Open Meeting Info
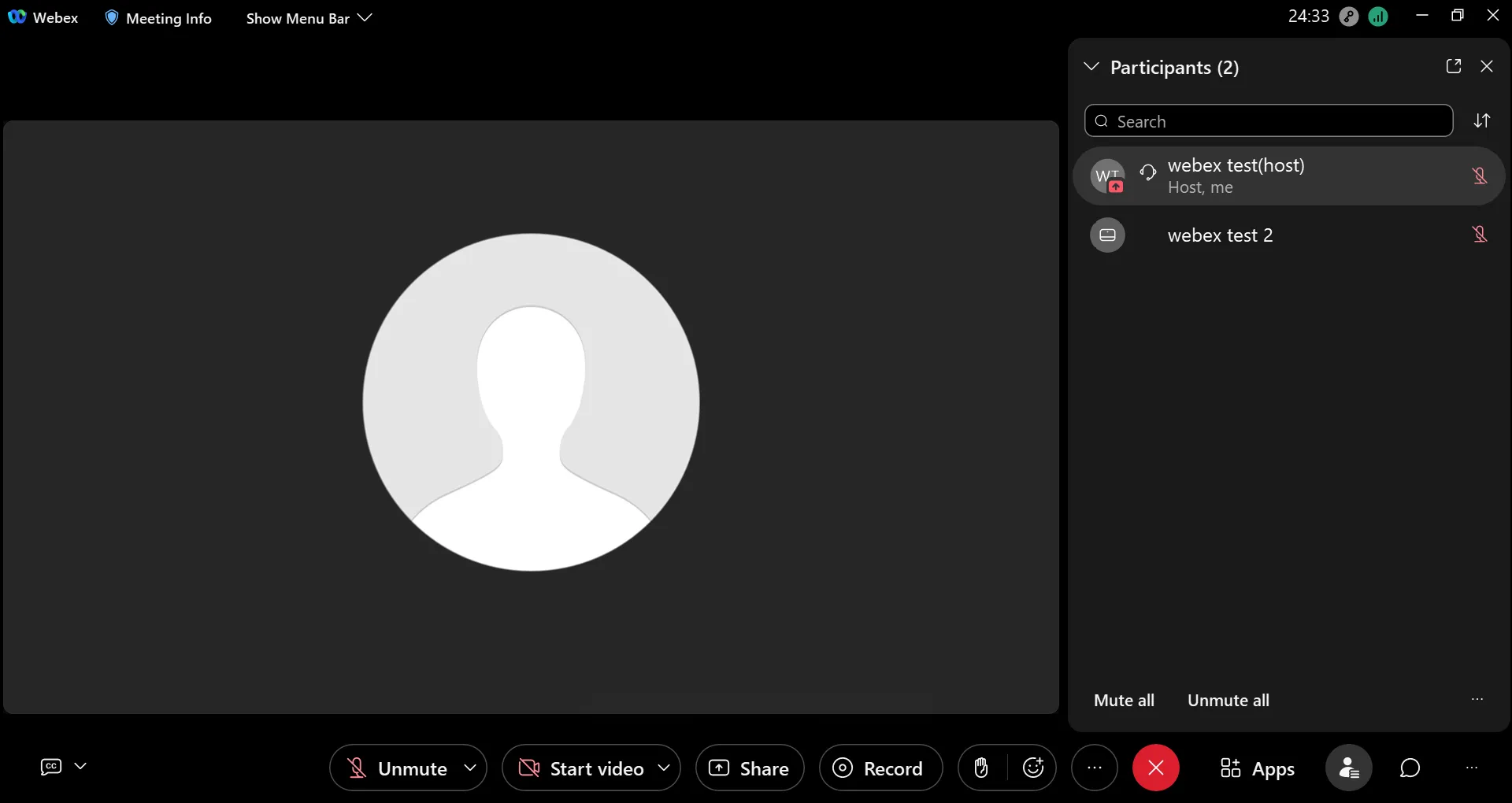Viewport: 1512px width, 803px height. 158,18
